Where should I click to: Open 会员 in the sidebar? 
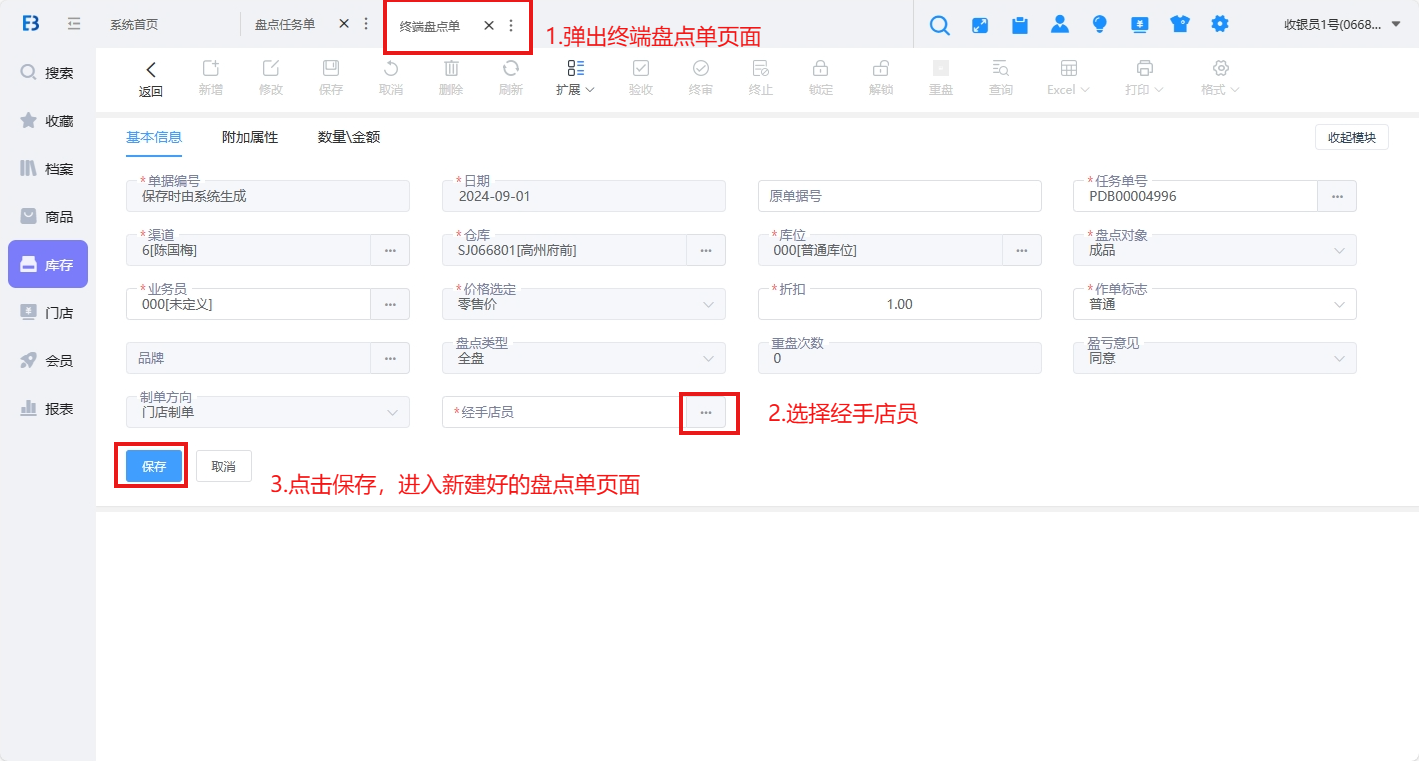point(48,361)
